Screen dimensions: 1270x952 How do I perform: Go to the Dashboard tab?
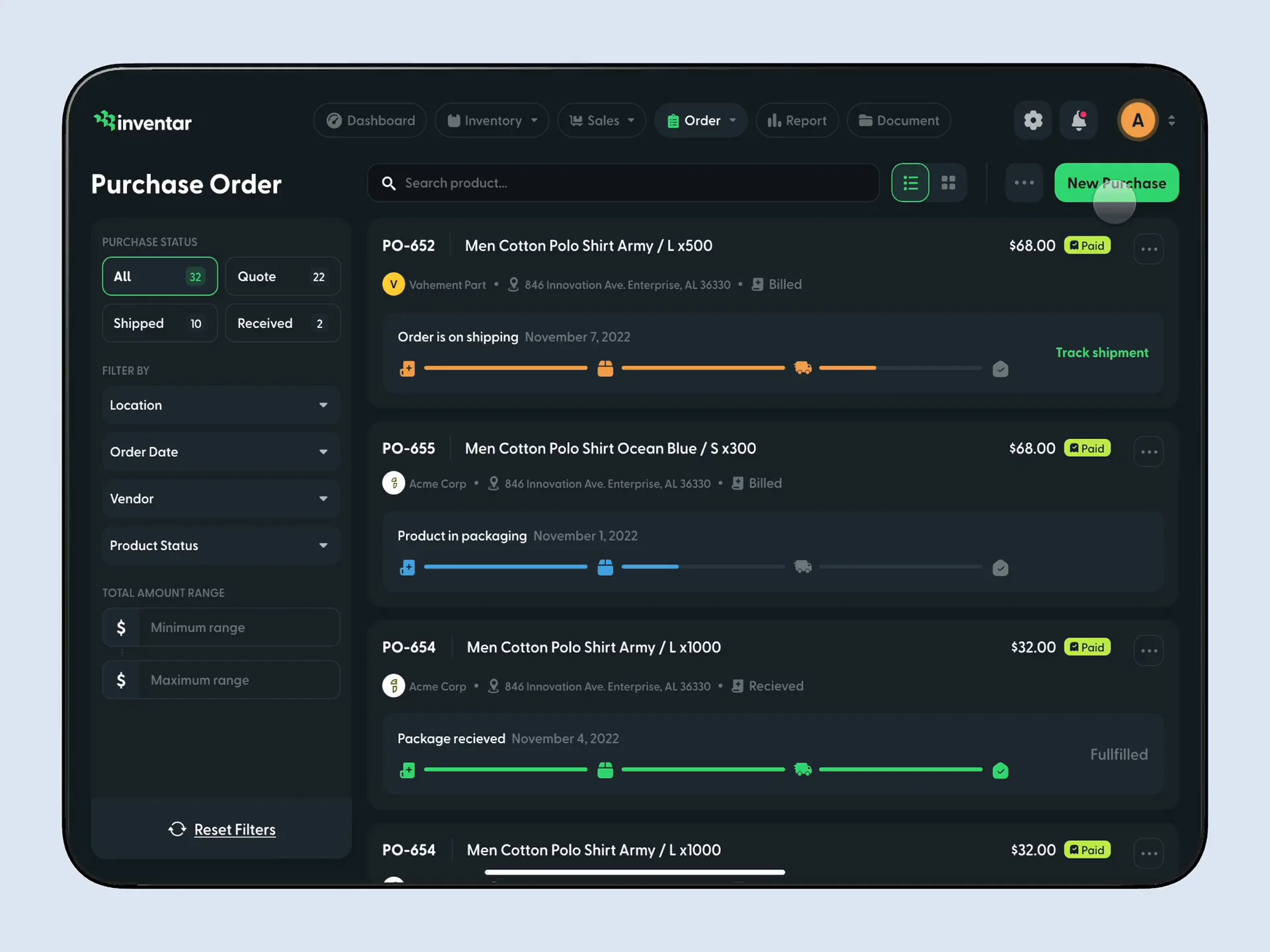370,120
